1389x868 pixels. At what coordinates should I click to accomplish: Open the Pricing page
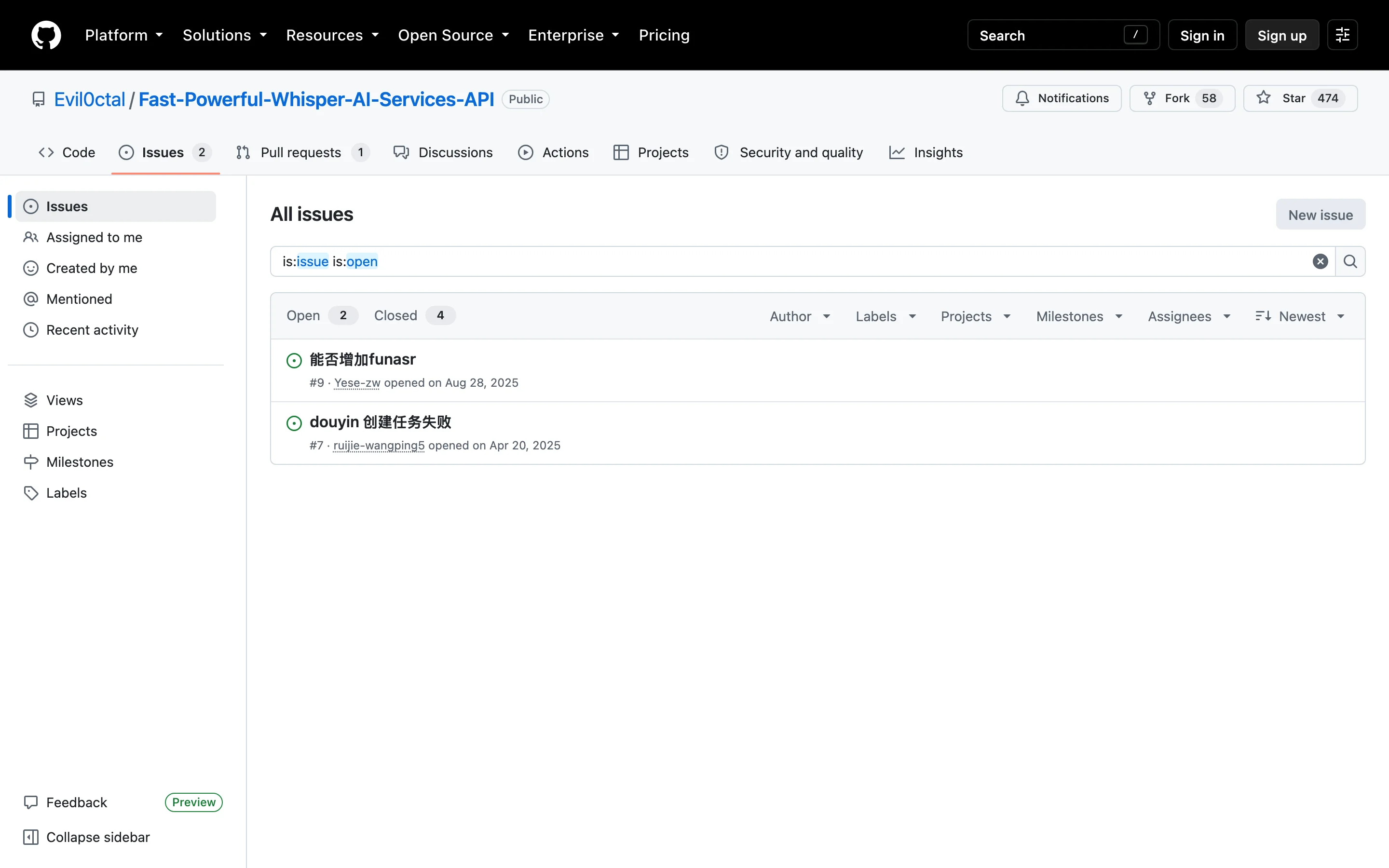pos(664,35)
